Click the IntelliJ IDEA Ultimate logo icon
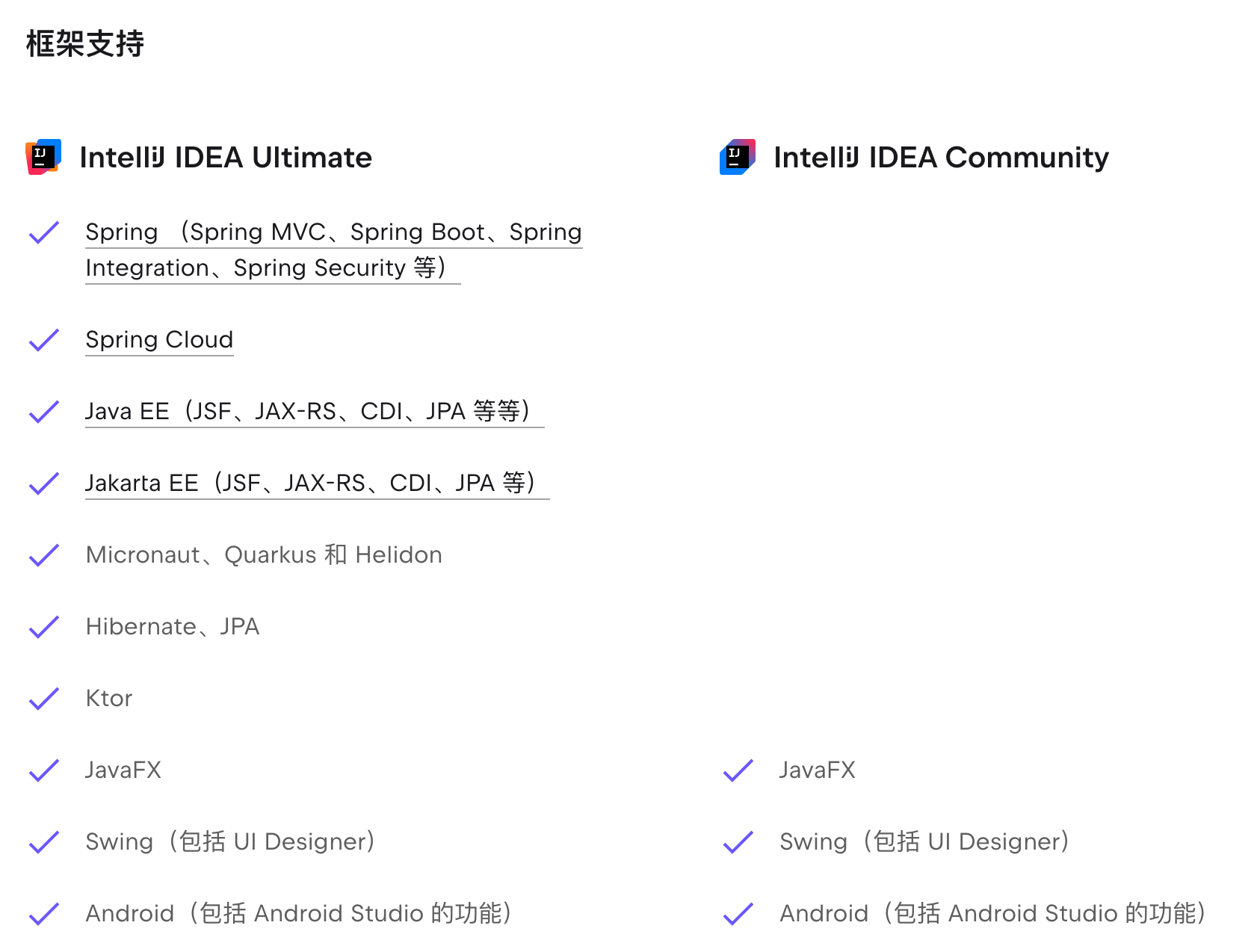This screenshot has height=952, width=1254. [43, 157]
